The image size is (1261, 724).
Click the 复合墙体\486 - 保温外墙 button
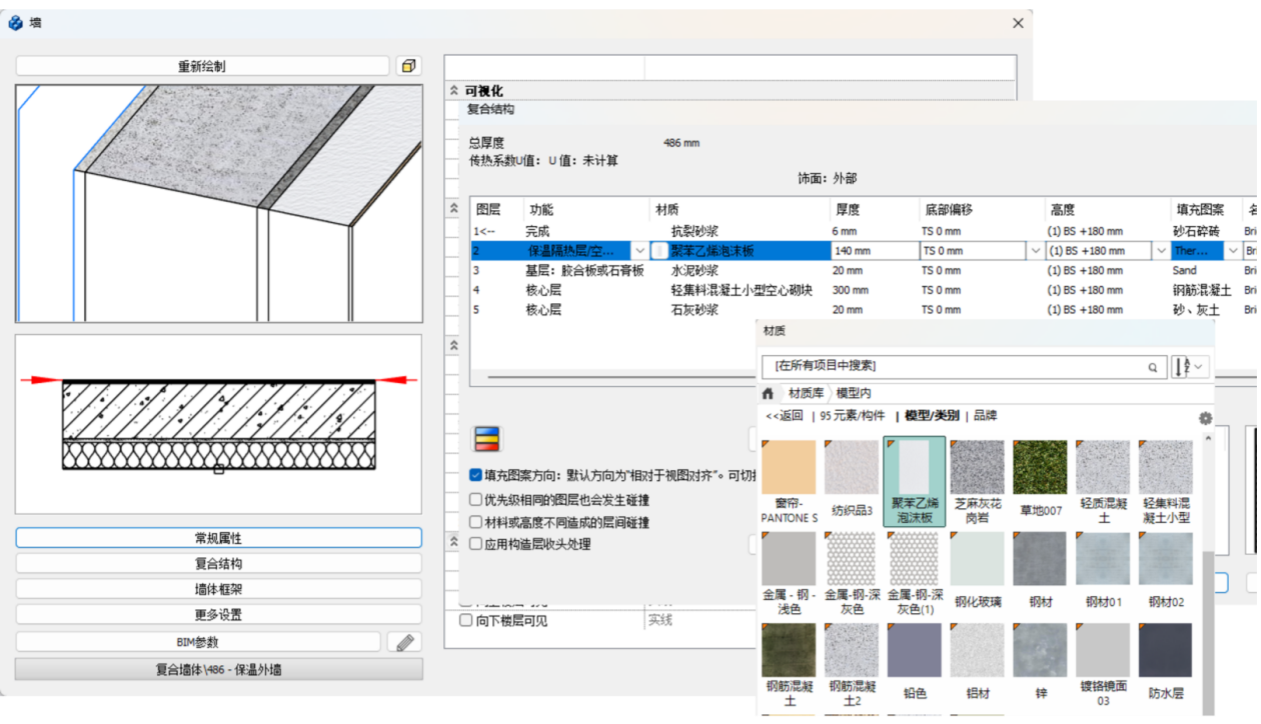click(x=218, y=669)
